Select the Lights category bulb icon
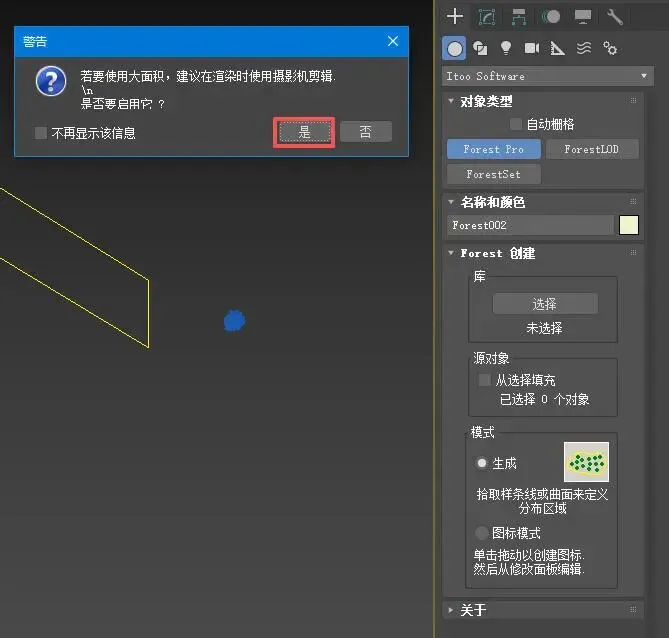 (506, 48)
